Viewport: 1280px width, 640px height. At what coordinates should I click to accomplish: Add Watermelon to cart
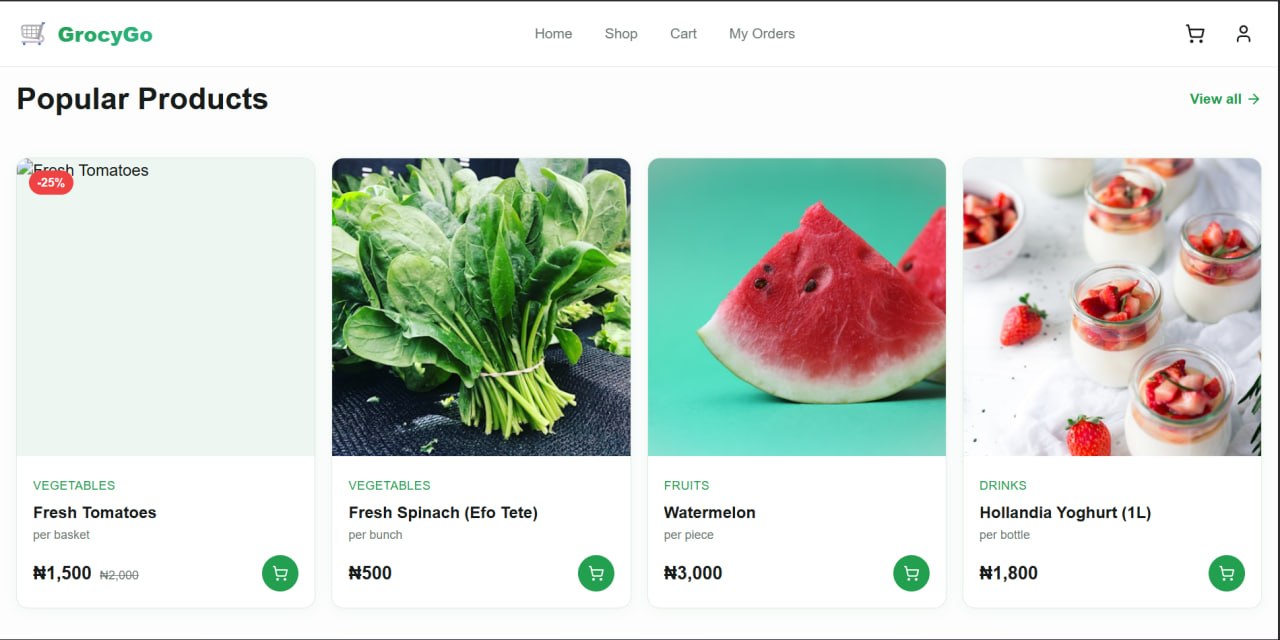(911, 573)
